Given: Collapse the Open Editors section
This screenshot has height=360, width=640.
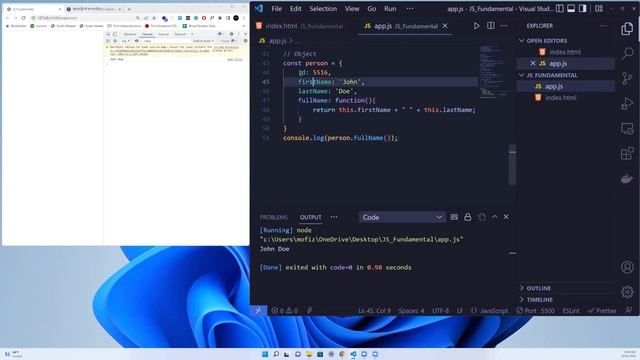Looking at the screenshot, I should 566,41.
